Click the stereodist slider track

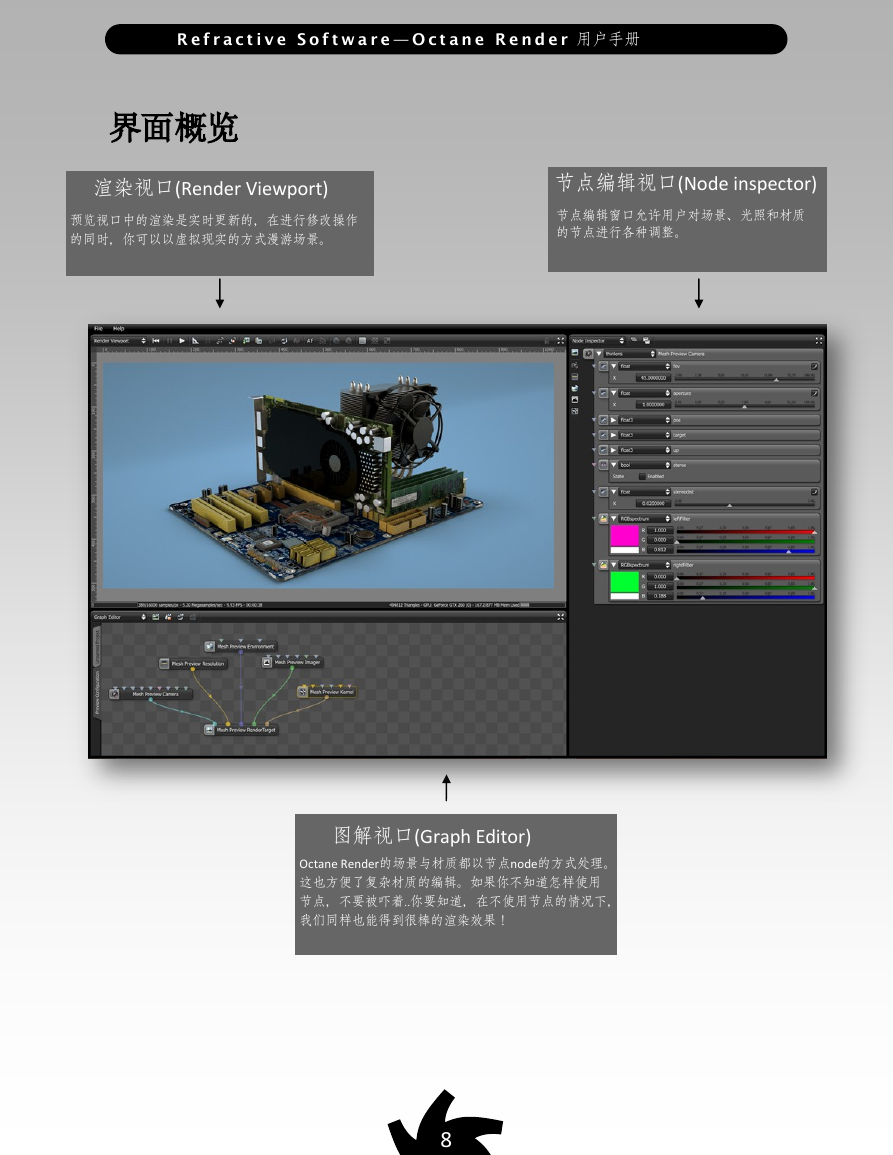coord(745,505)
